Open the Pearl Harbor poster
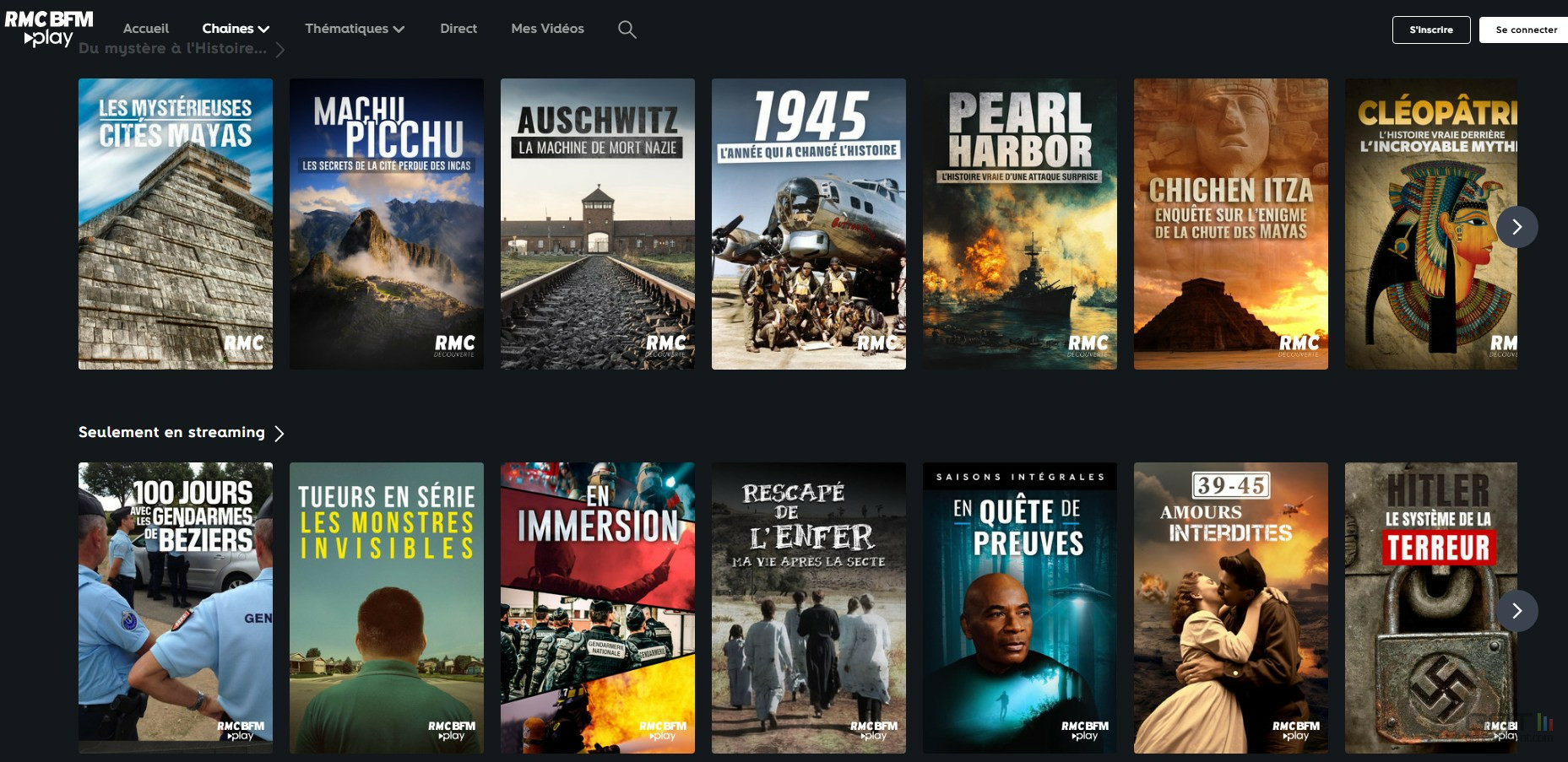Screen dimensions: 1568x762 pyautogui.click(x=1020, y=224)
